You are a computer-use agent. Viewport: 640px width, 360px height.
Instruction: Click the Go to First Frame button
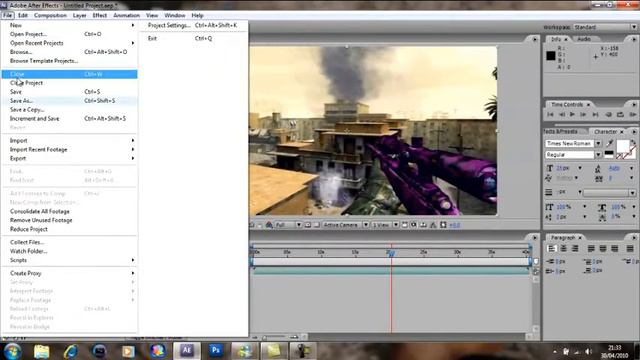tap(550, 115)
